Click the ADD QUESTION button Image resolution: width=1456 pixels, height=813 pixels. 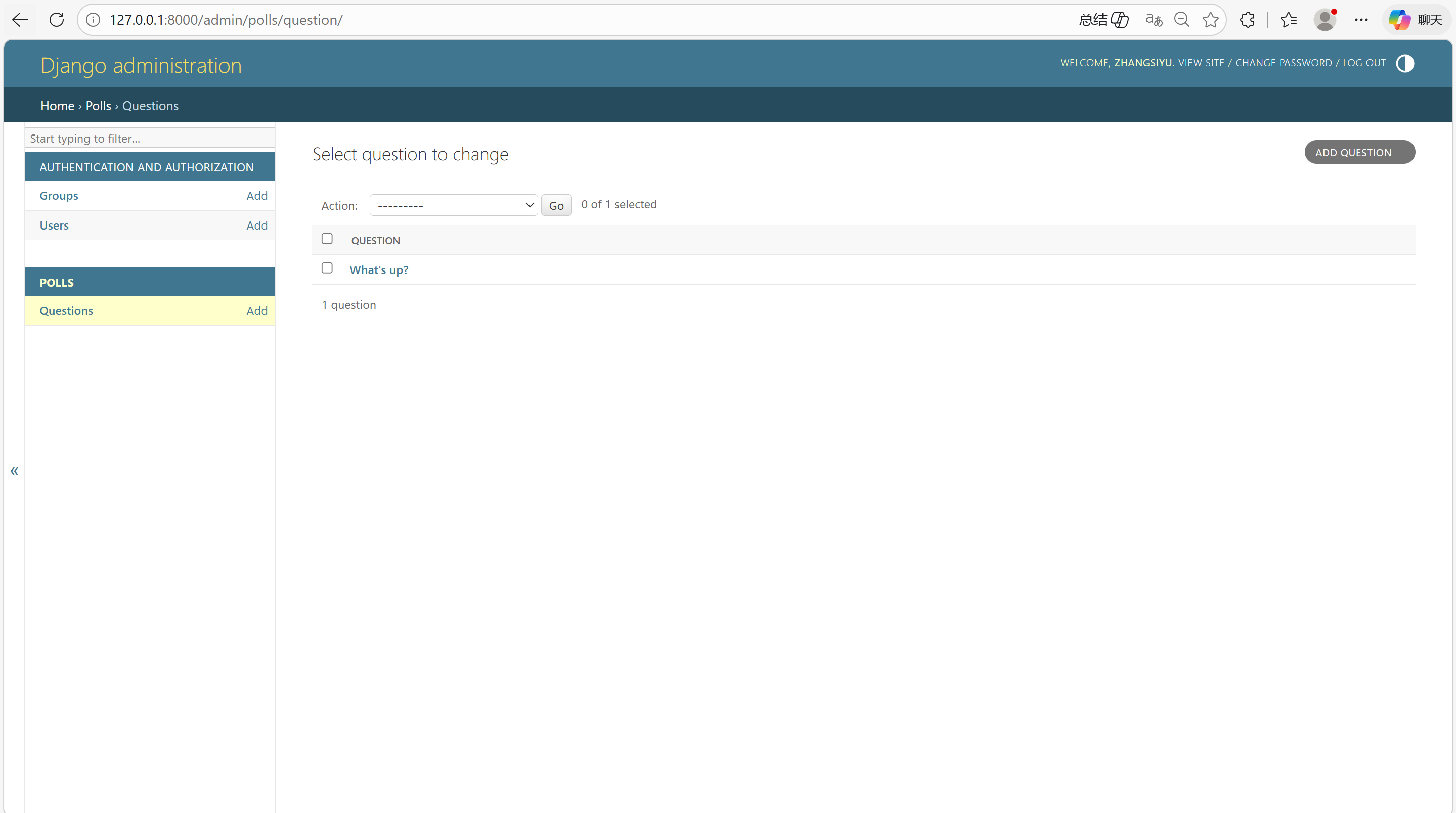point(1359,152)
